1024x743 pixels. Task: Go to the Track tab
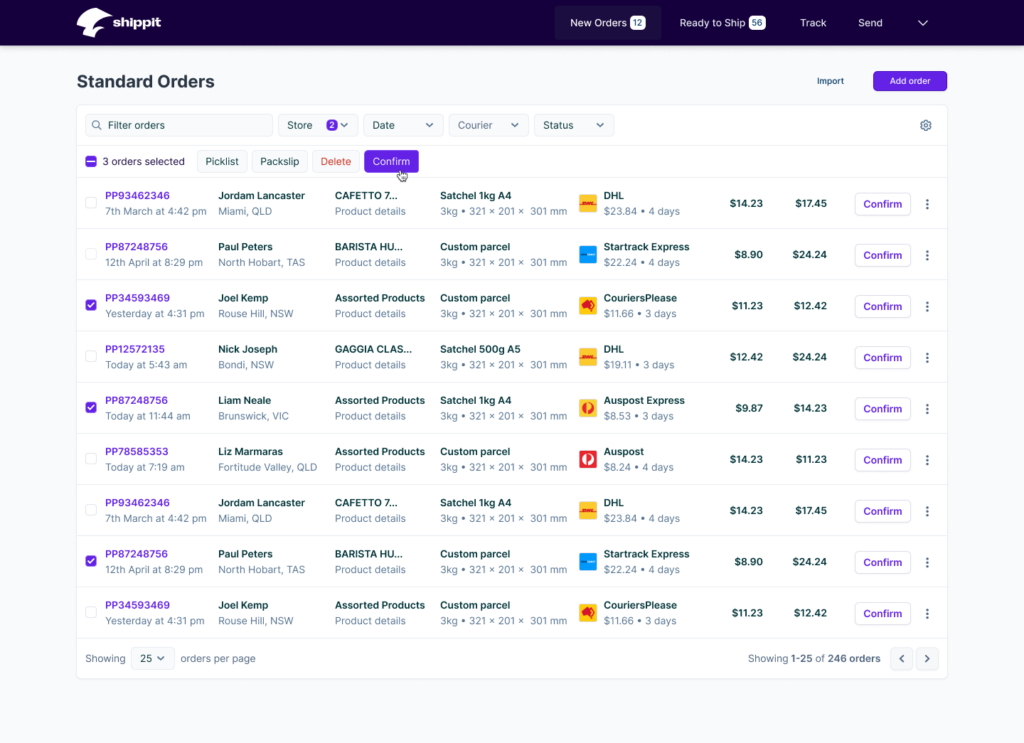point(813,23)
